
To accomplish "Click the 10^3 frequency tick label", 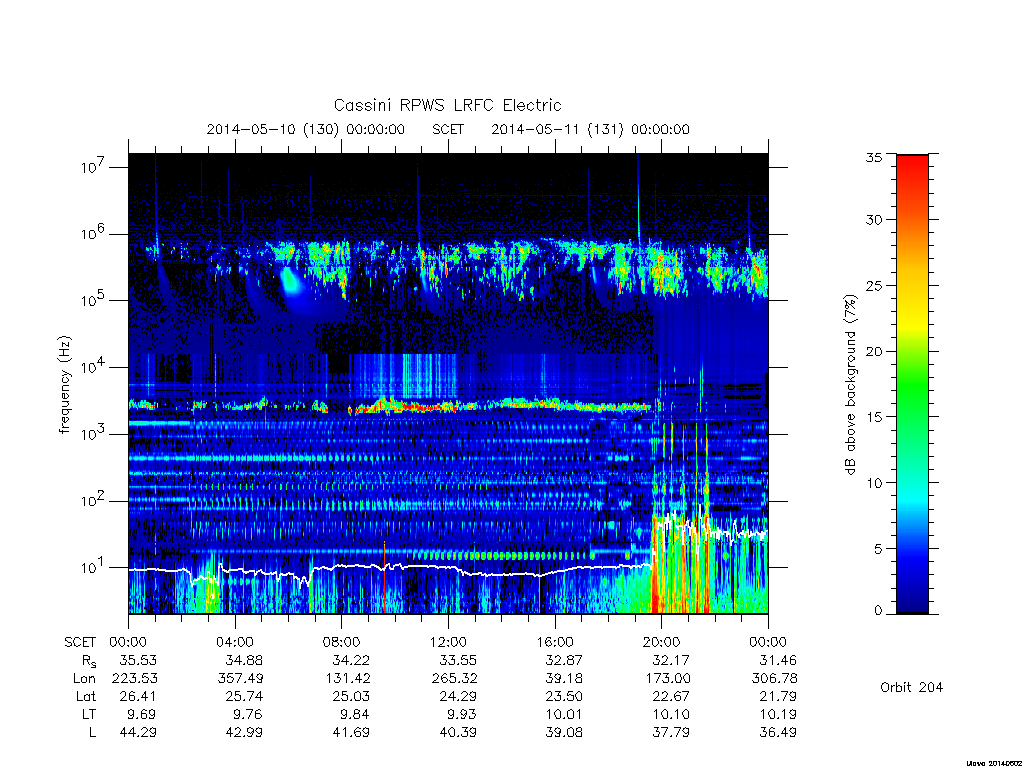I will click(93, 434).
